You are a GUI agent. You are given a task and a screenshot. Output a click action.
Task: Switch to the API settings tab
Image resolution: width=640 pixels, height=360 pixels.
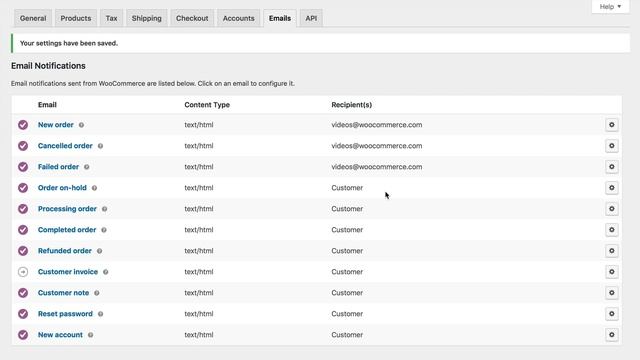[x=311, y=18]
